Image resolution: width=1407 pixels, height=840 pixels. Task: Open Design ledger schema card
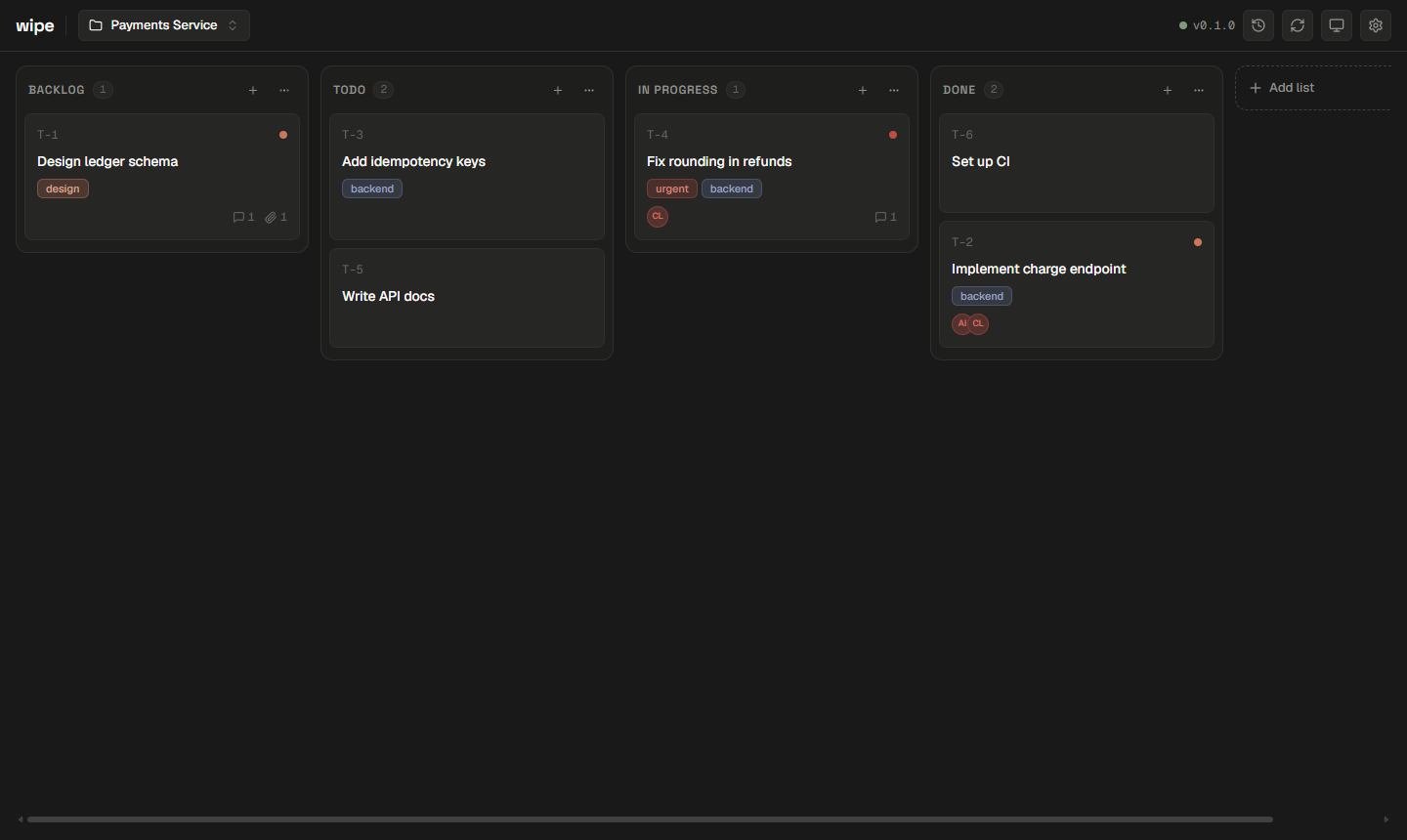[162, 177]
